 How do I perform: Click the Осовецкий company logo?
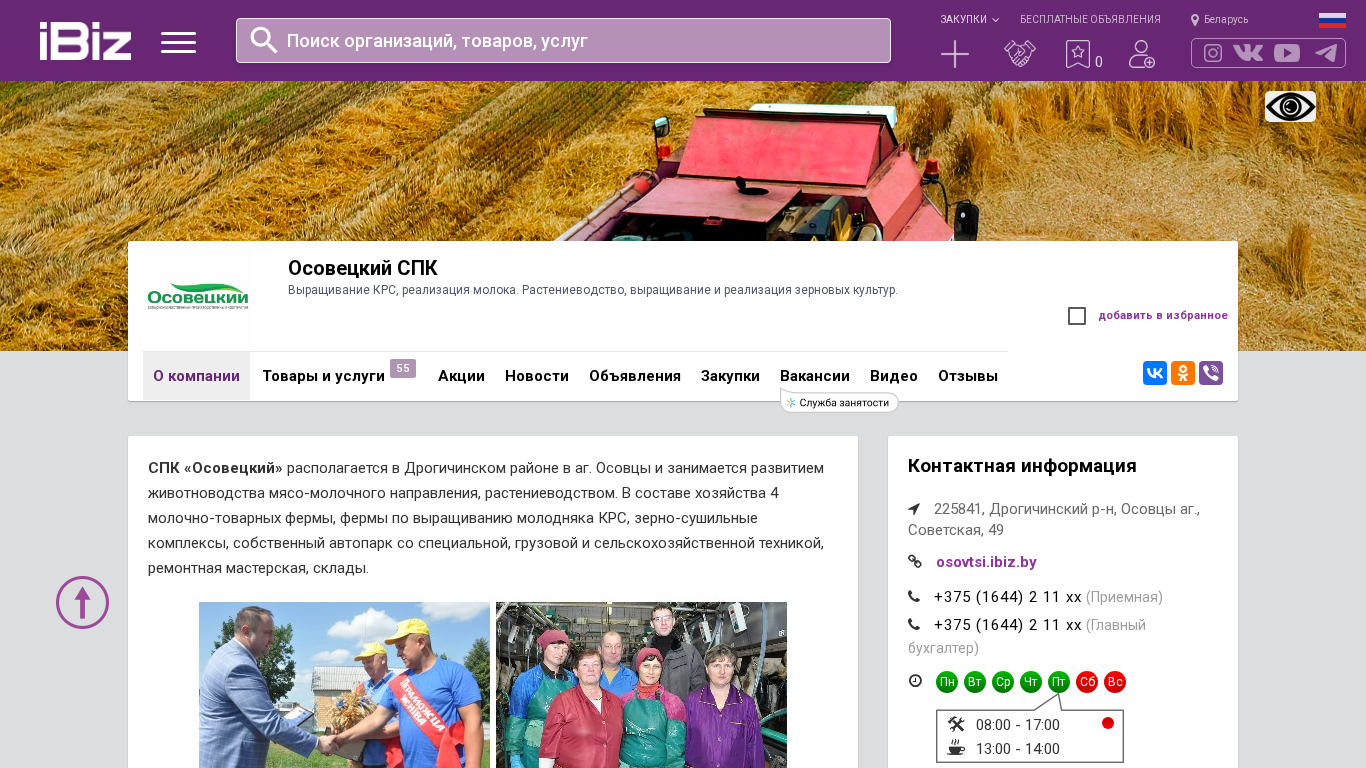point(197,297)
